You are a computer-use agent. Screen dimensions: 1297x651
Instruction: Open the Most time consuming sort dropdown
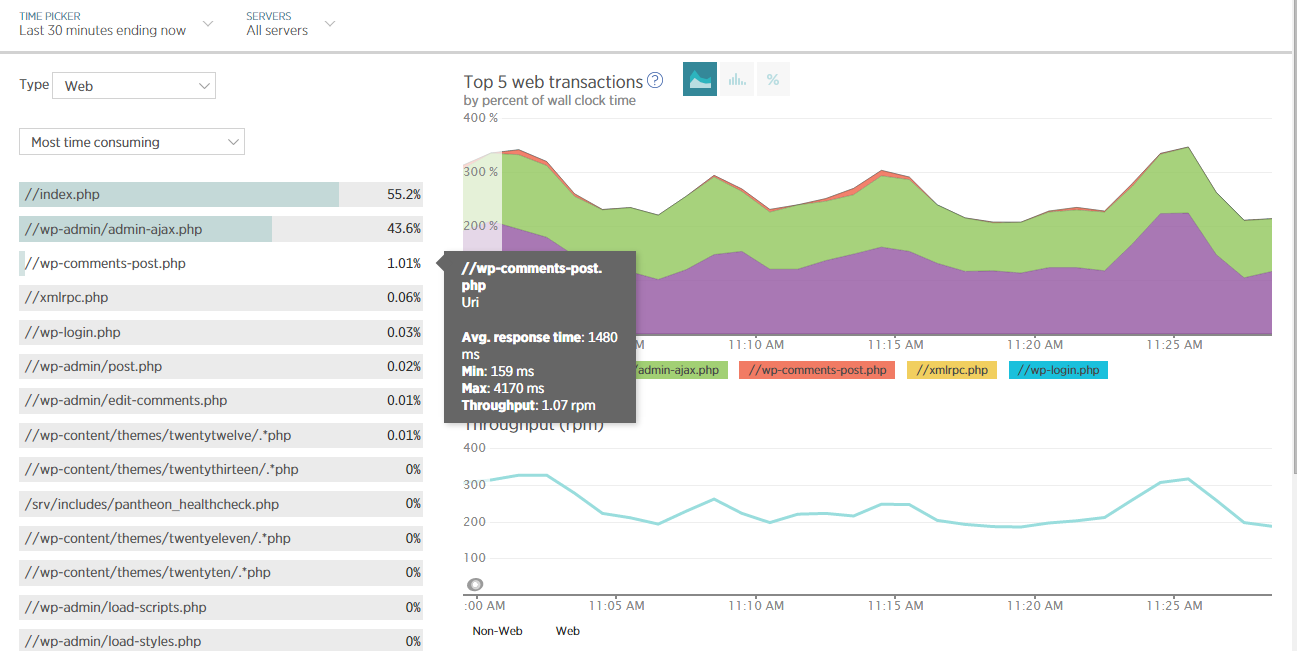132,142
